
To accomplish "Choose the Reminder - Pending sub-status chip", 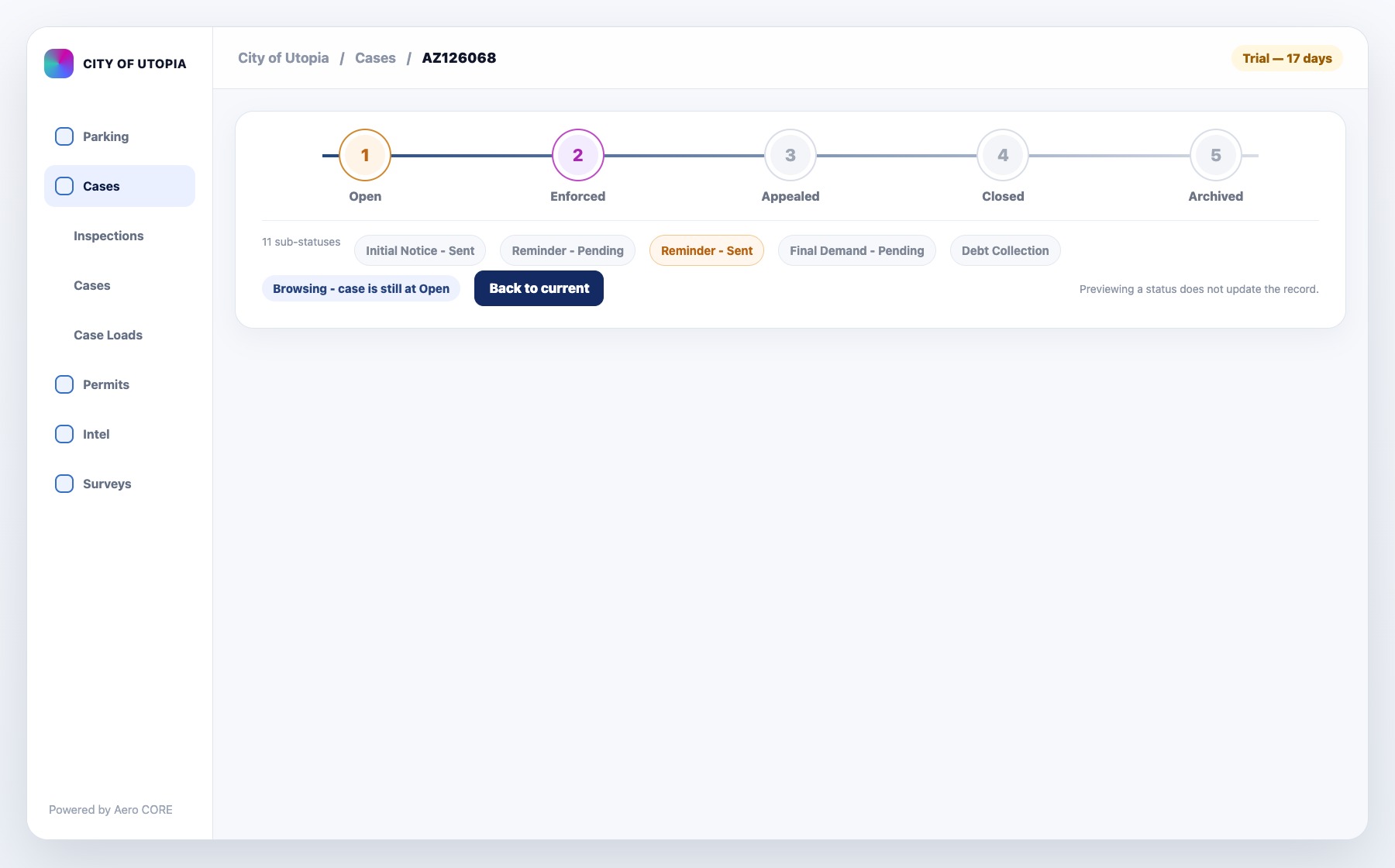I will click(568, 250).
